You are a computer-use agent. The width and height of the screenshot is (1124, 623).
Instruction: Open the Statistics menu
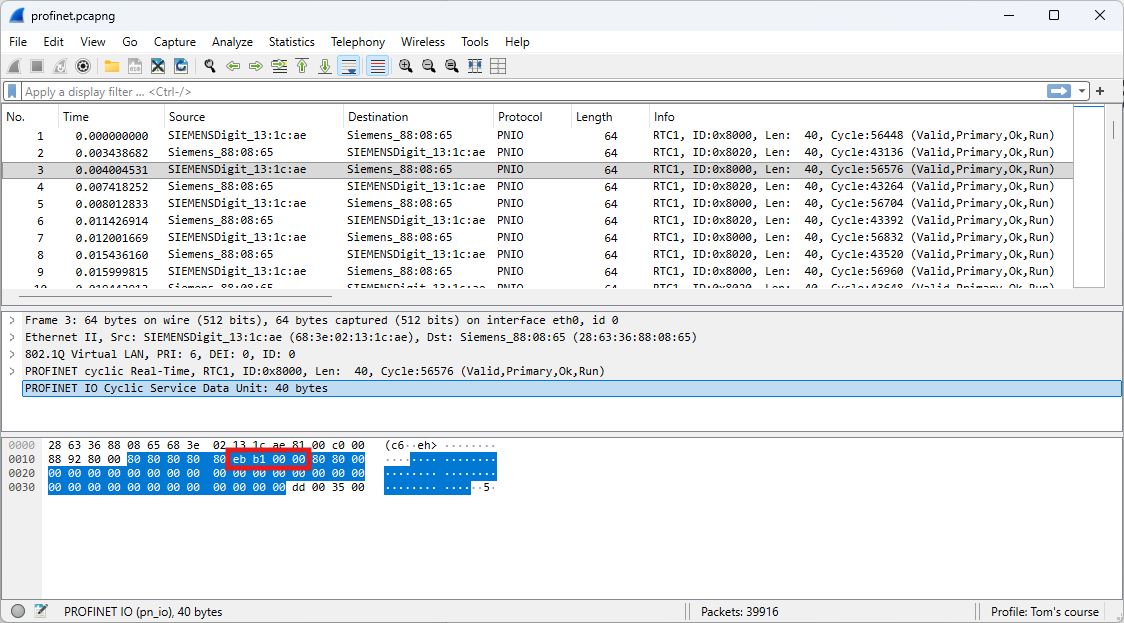291,42
